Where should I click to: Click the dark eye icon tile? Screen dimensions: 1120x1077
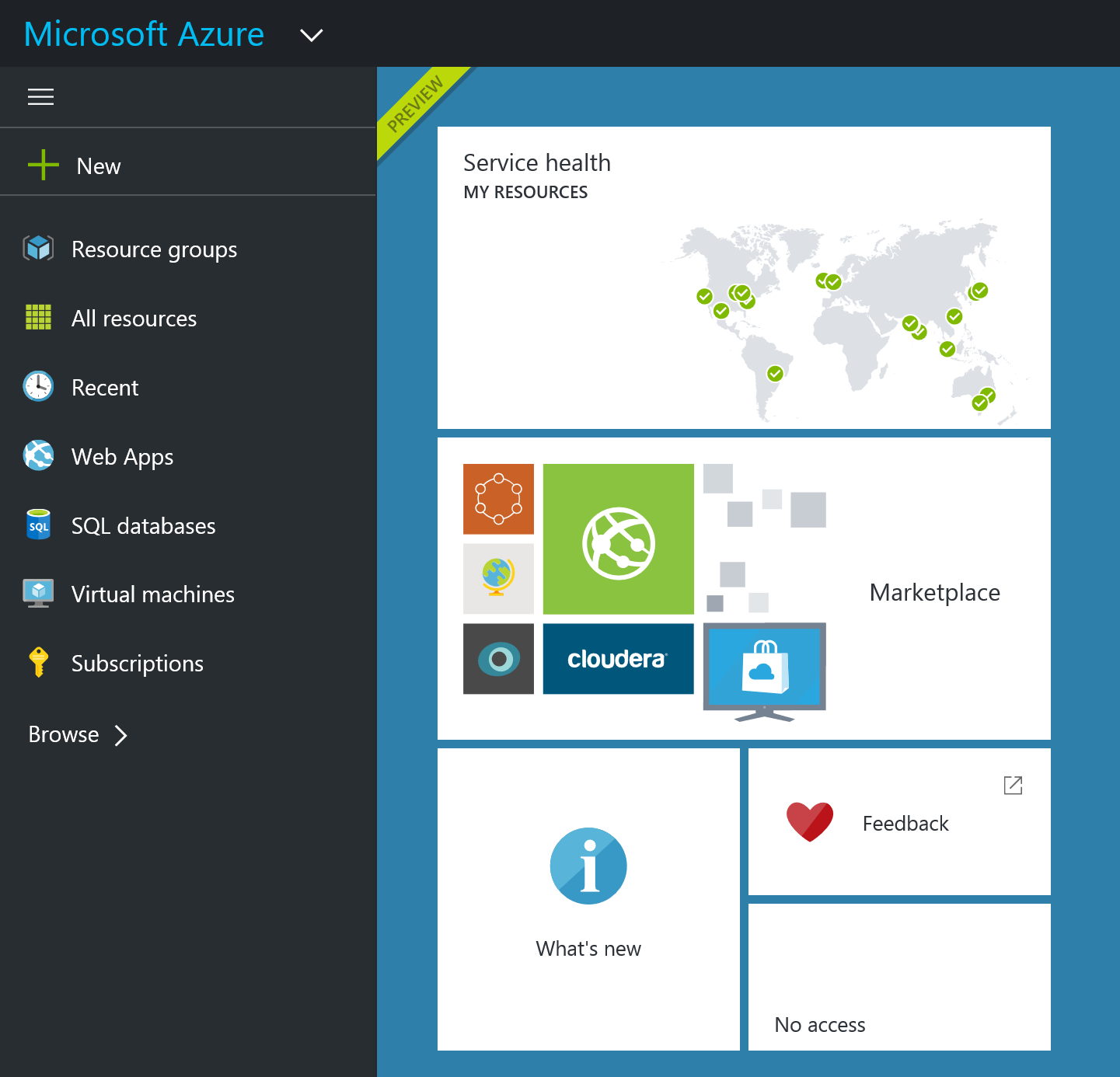[x=498, y=659]
